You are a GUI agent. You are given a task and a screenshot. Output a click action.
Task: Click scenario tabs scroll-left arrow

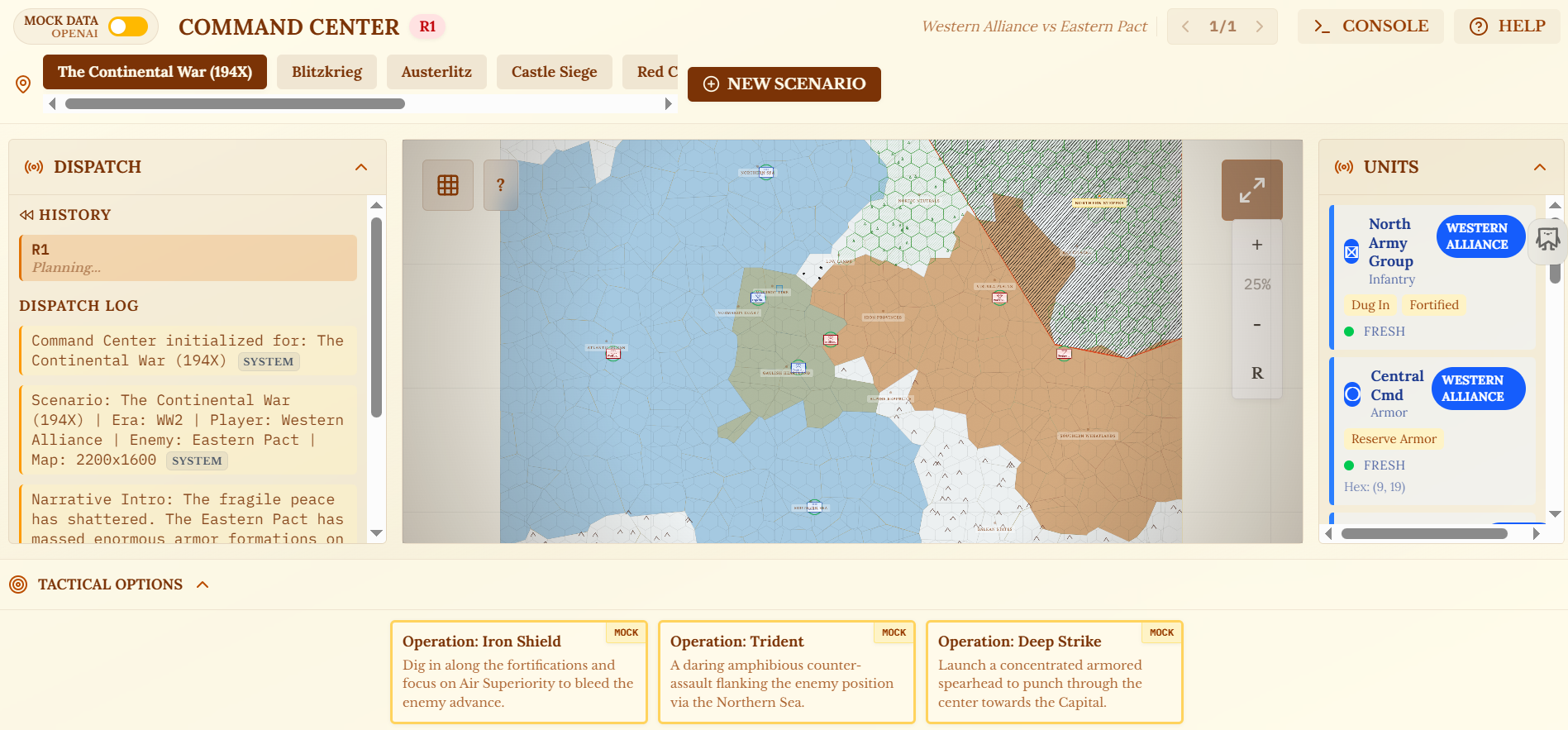point(52,103)
